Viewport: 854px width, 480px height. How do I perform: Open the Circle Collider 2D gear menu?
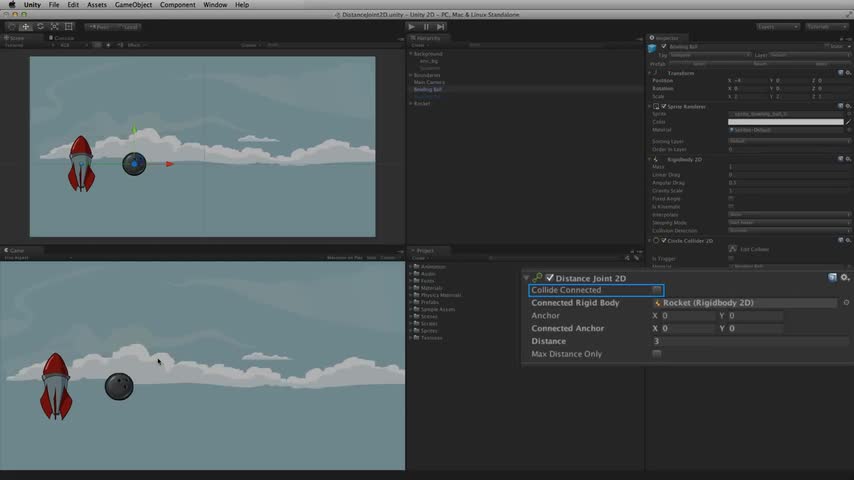tap(848, 240)
